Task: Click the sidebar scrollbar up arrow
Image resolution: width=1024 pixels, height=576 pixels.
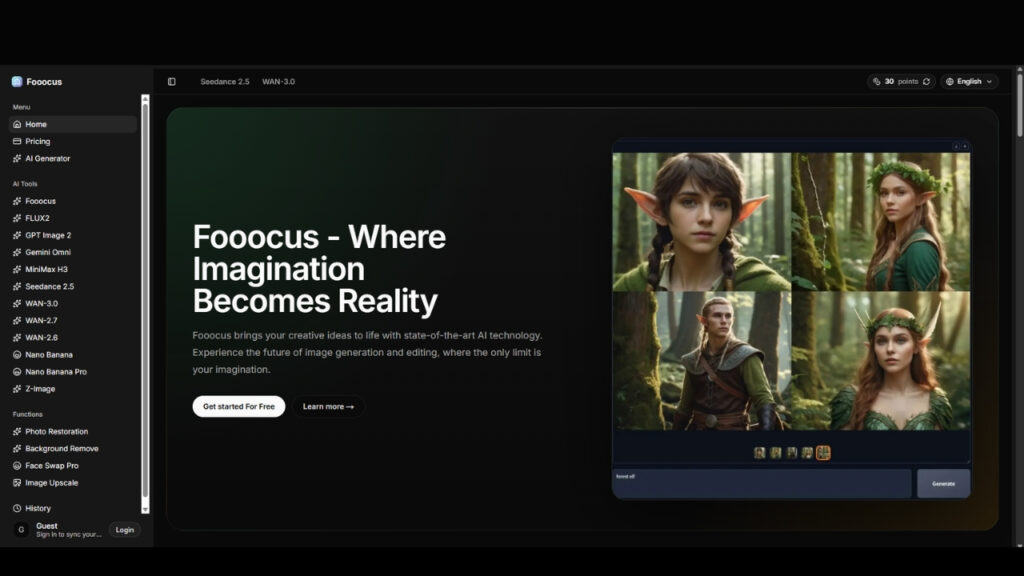Action: (145, 99)
